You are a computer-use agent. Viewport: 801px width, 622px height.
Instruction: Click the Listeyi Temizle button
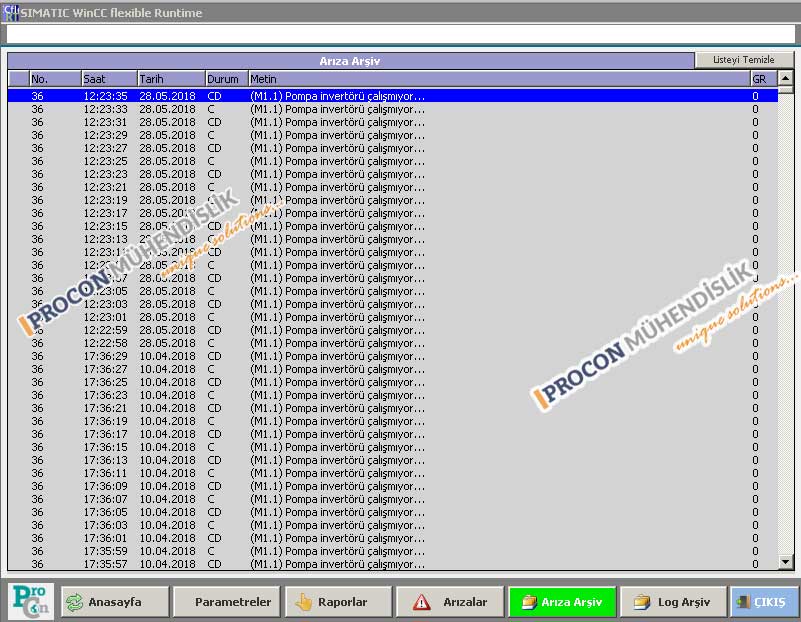[x=744, y=60]
